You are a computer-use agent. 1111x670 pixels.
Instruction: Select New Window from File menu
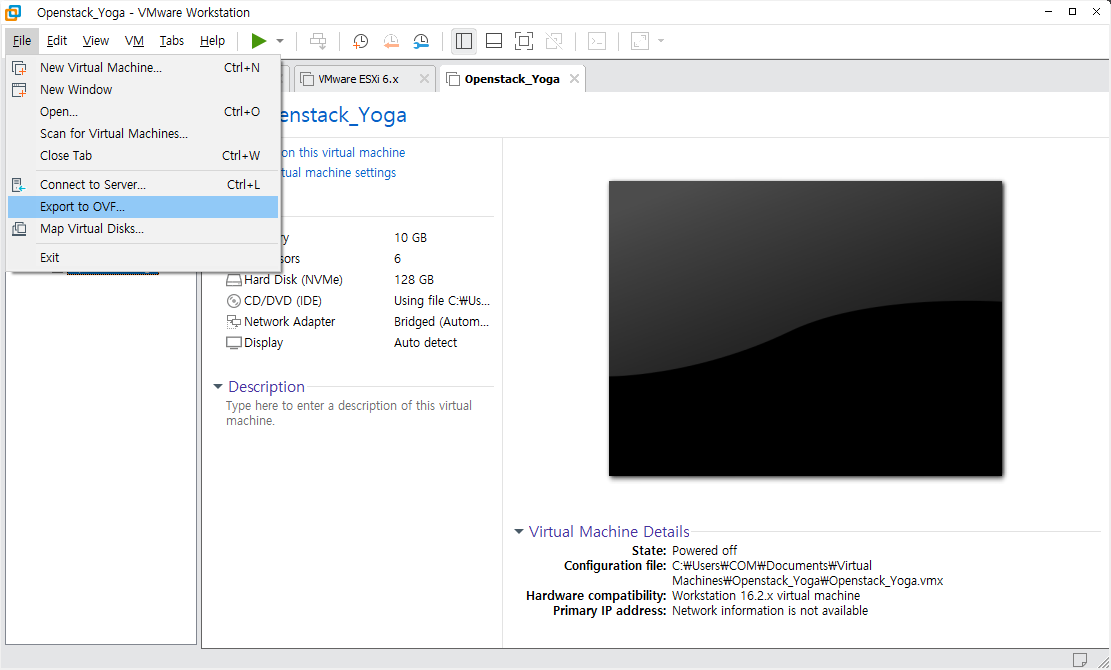(x=142, y=90)
